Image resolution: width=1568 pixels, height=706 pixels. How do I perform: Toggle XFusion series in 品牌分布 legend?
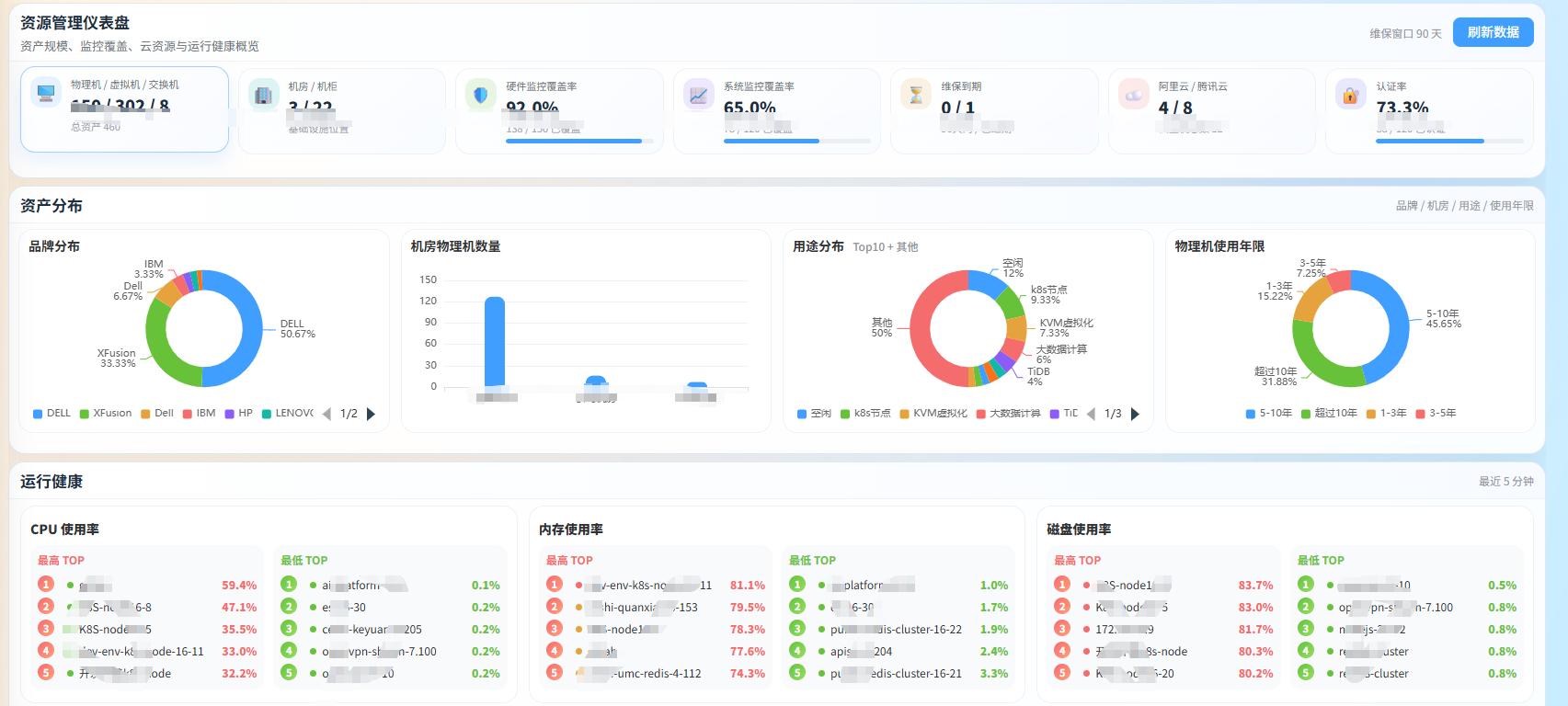106,414
